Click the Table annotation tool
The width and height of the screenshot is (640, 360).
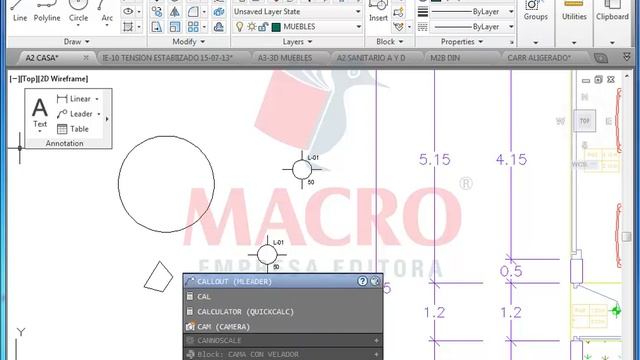tap(73, 129)
